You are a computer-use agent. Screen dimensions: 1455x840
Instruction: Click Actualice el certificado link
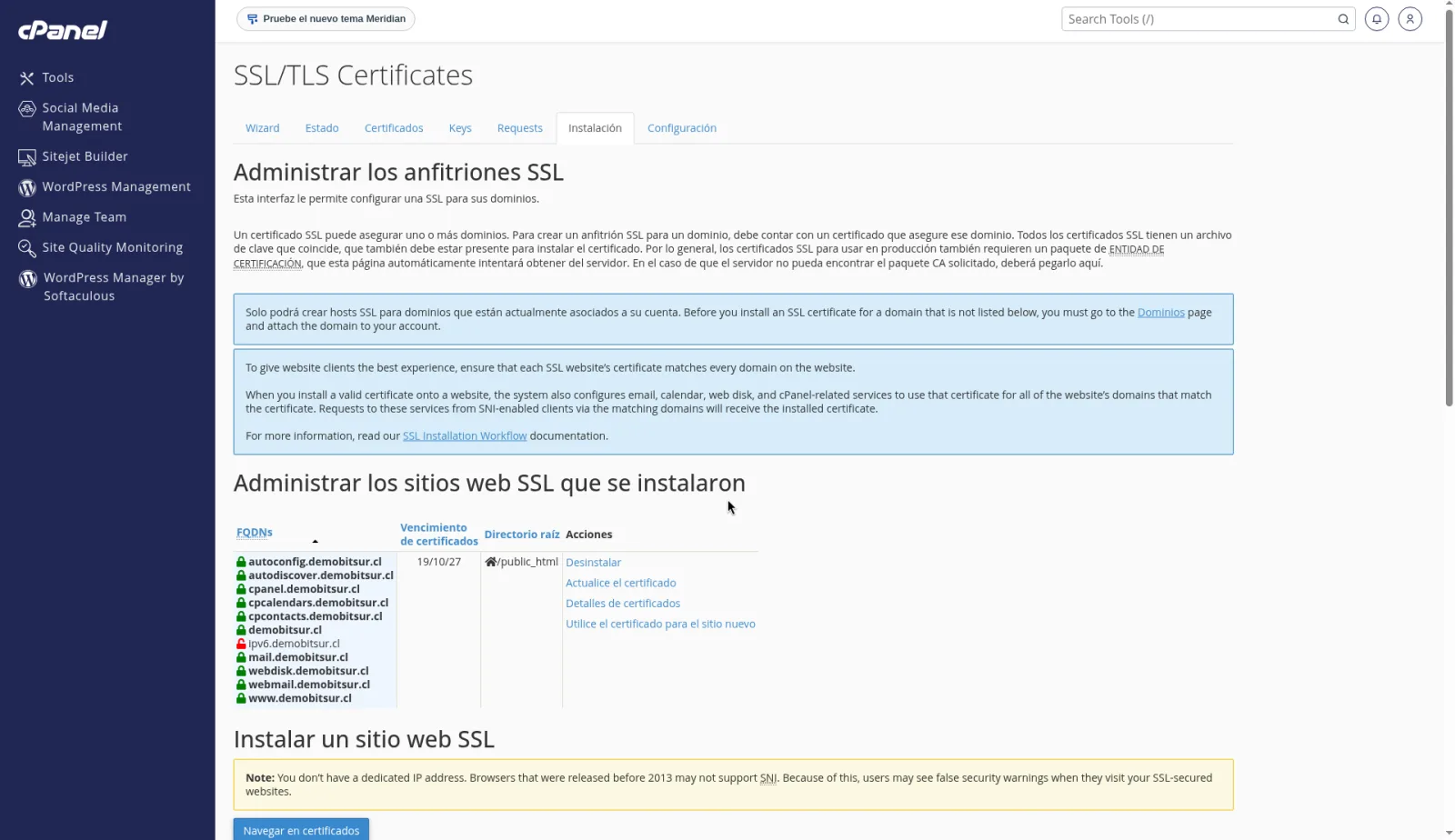(x=621, y=583)
